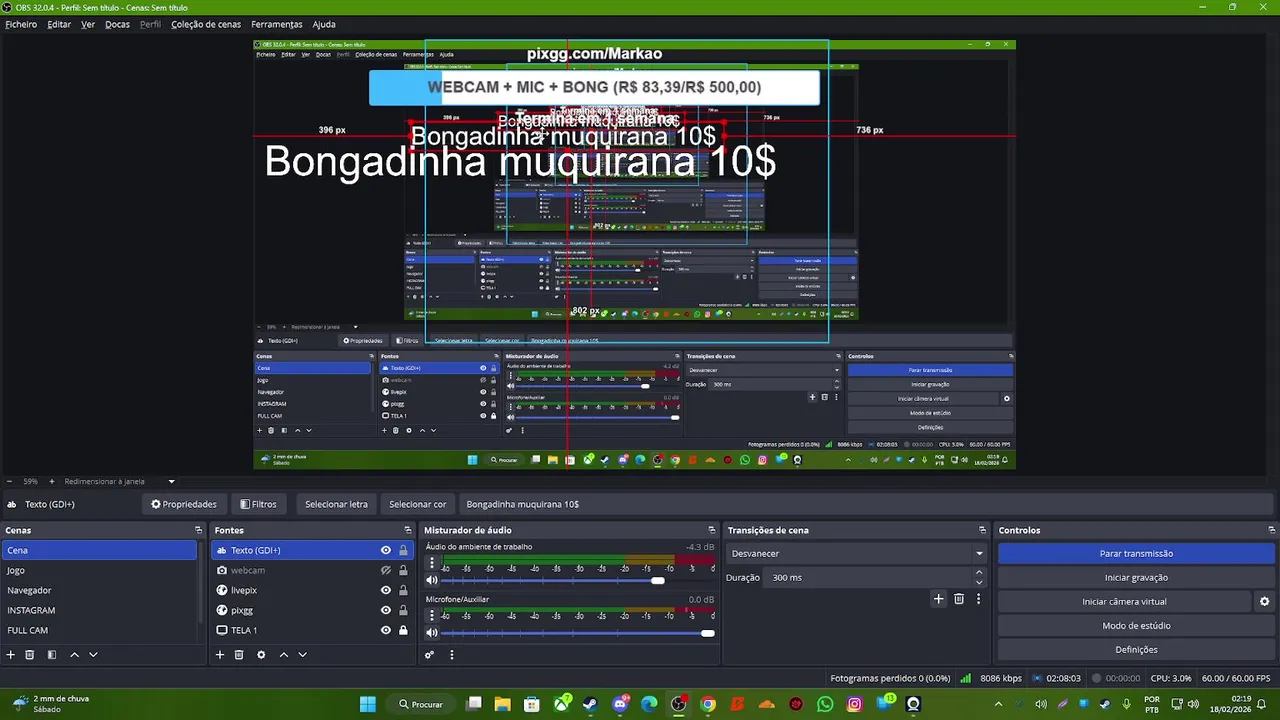Open options dots for Áudio do ambiente de trabalho
Screen dimensions: 1280x720
(x=432, y=563)
